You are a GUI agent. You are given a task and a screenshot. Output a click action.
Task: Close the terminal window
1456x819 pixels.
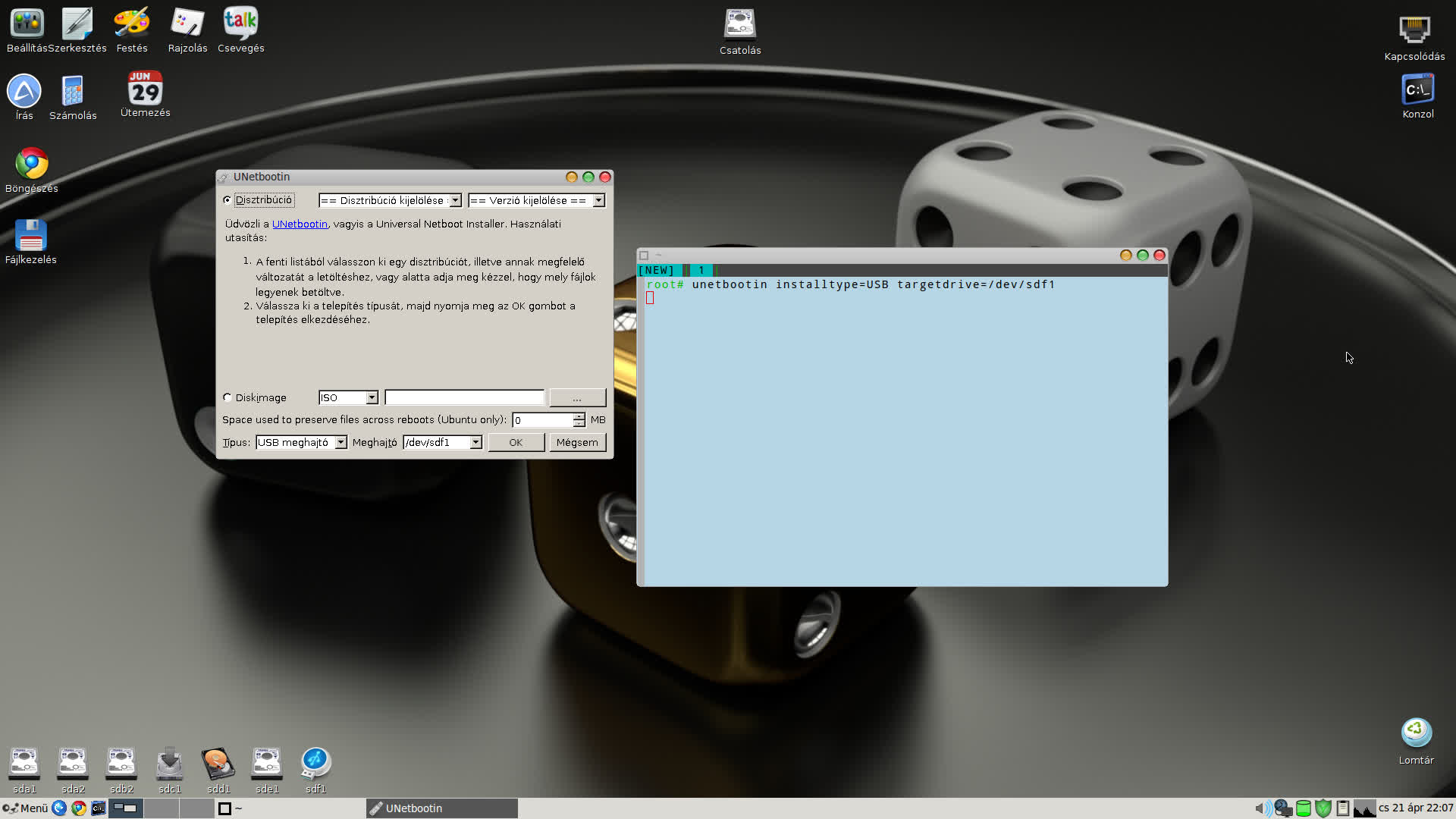coord(1159,256)
